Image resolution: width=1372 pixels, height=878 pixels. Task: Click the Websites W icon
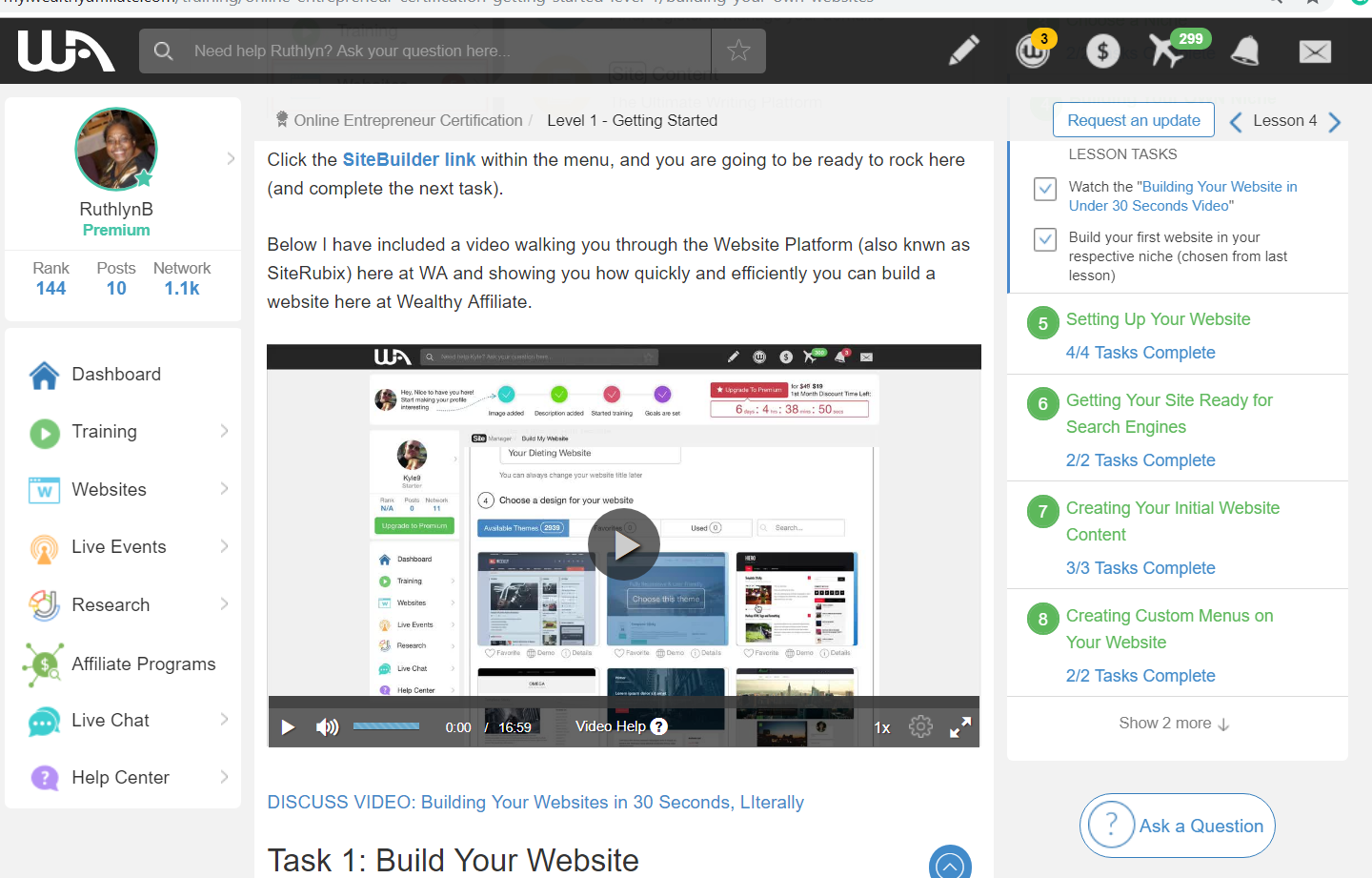44,490
